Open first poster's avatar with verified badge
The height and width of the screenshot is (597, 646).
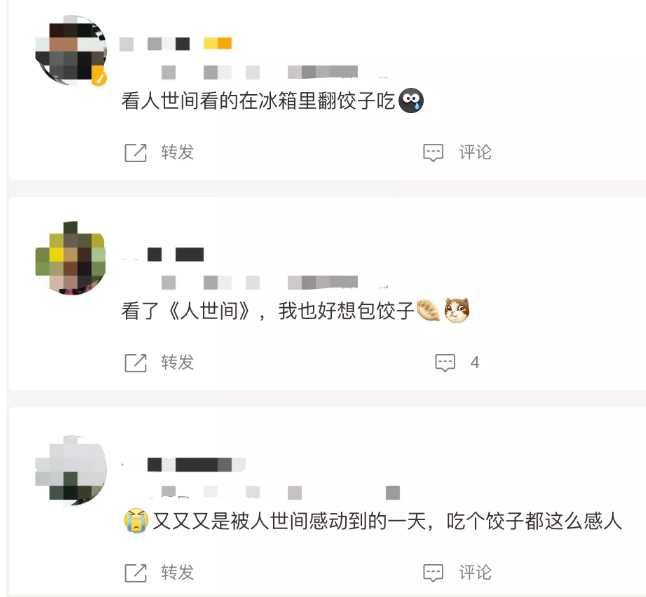pos(71,51)
